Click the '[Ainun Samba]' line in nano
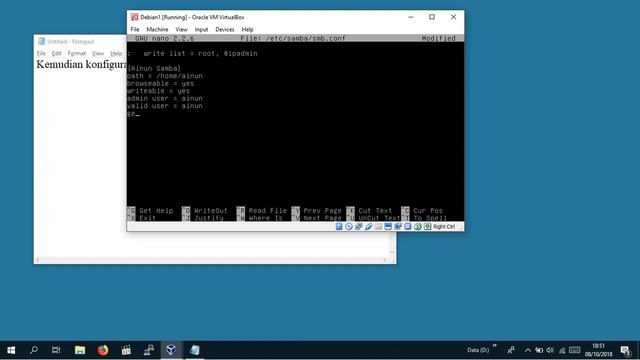This screenshot has height=360, width=640. point(154,69)
